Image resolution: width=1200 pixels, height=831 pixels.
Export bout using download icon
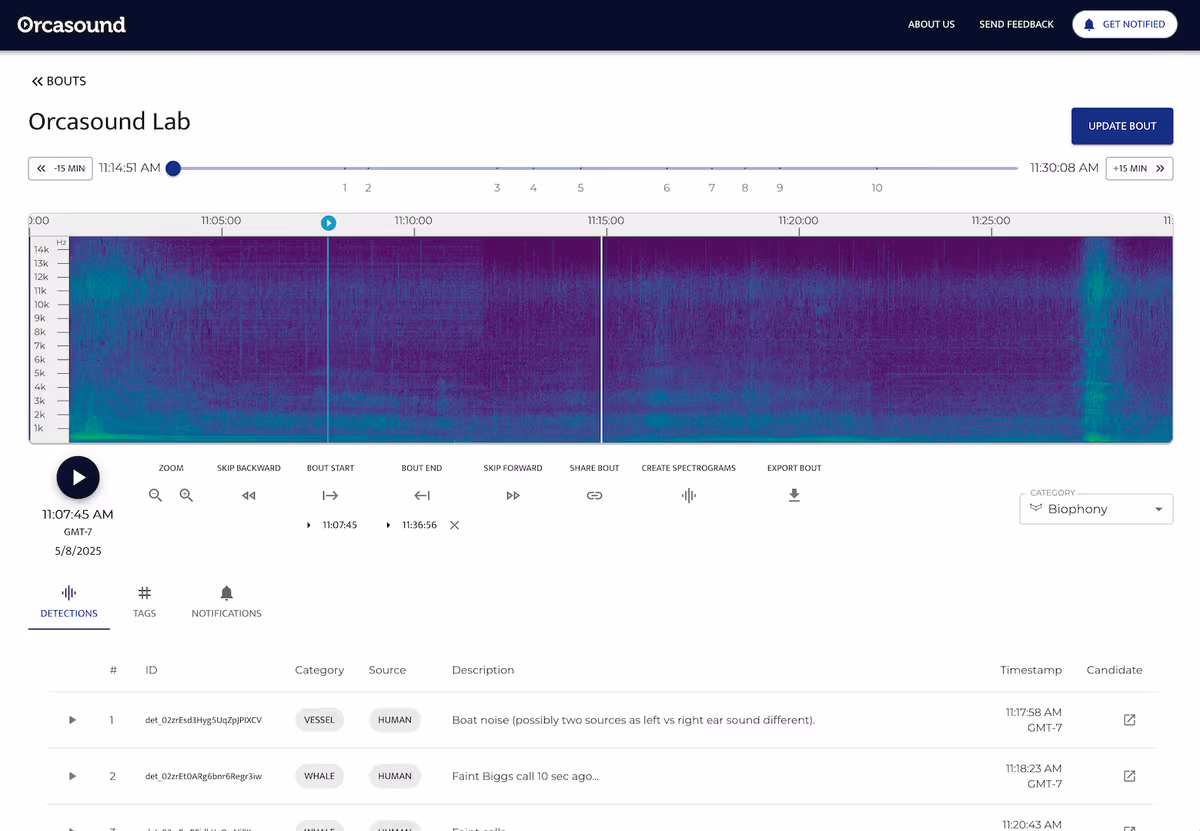(794, 495)
